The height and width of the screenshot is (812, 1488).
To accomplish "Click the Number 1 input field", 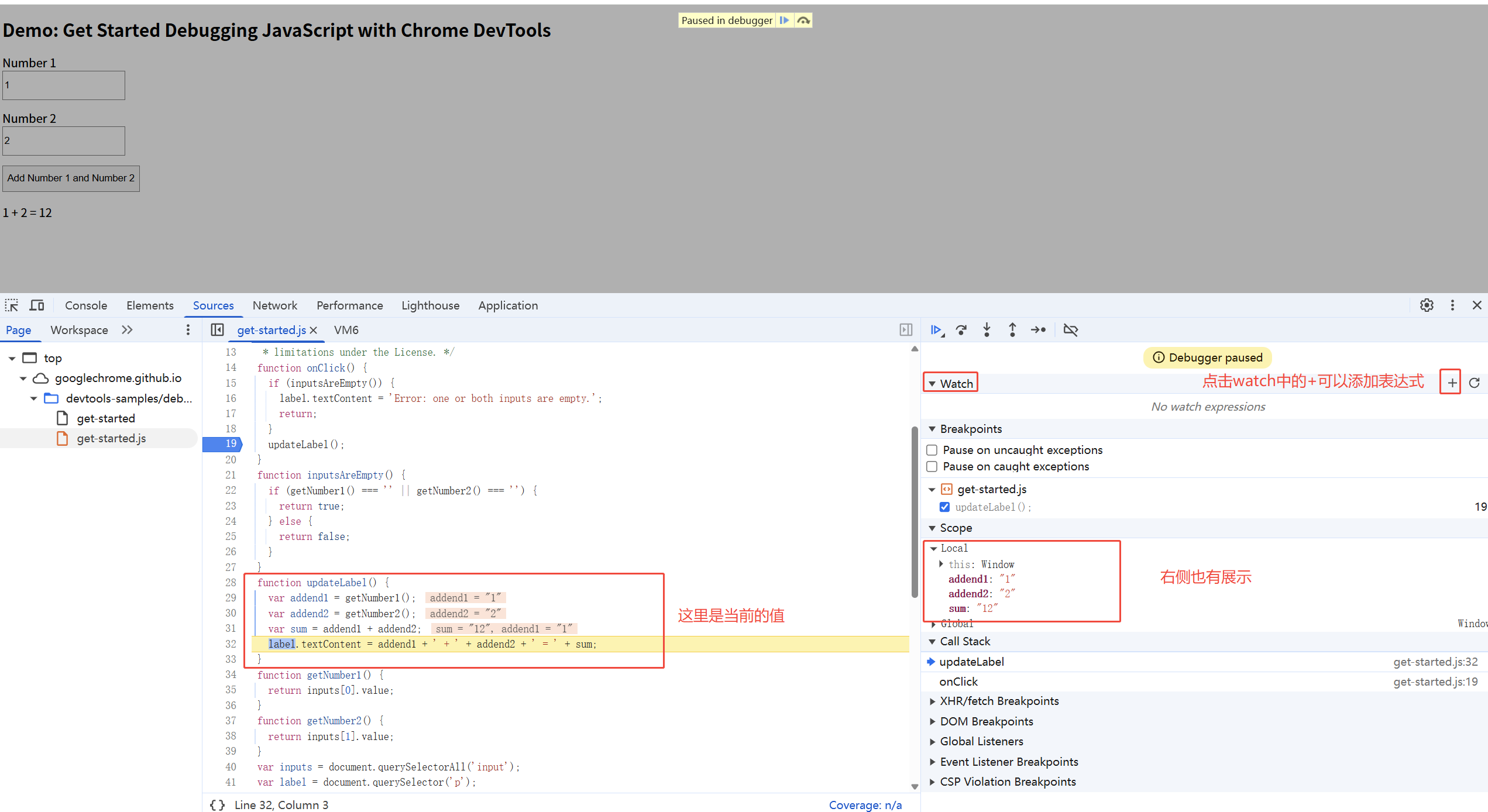I will pyautogui.click(x=64, y=85).
